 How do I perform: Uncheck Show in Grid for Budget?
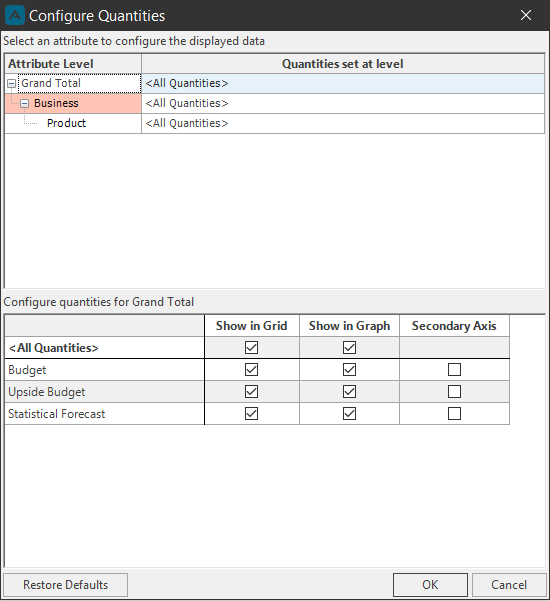pyautogui.click(x=251, y=369)
